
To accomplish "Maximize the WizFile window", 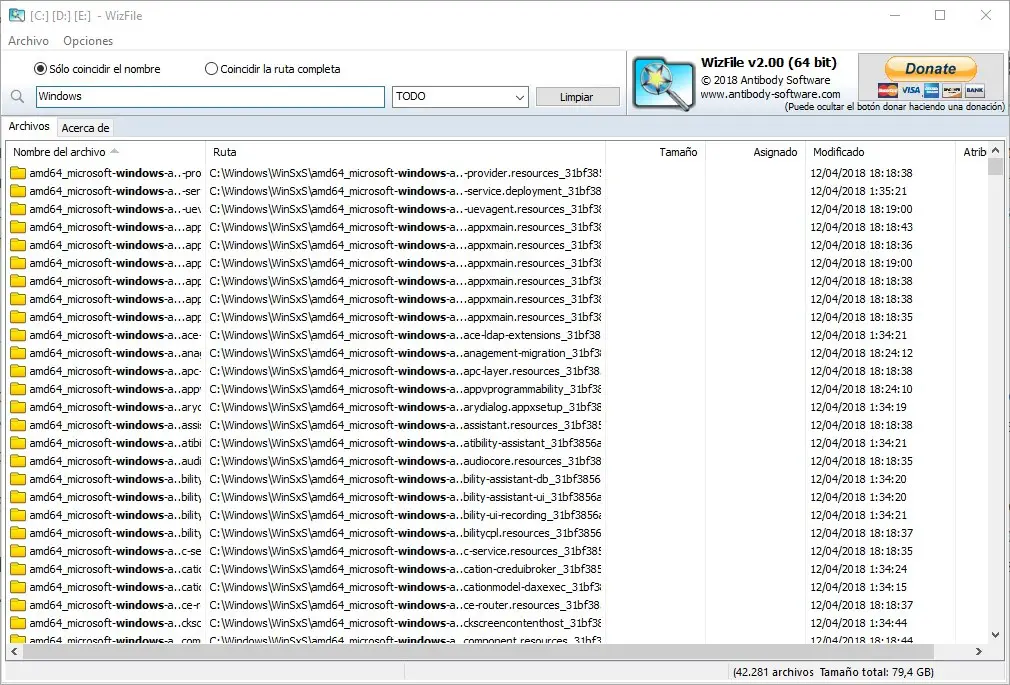I will (940, 15).
